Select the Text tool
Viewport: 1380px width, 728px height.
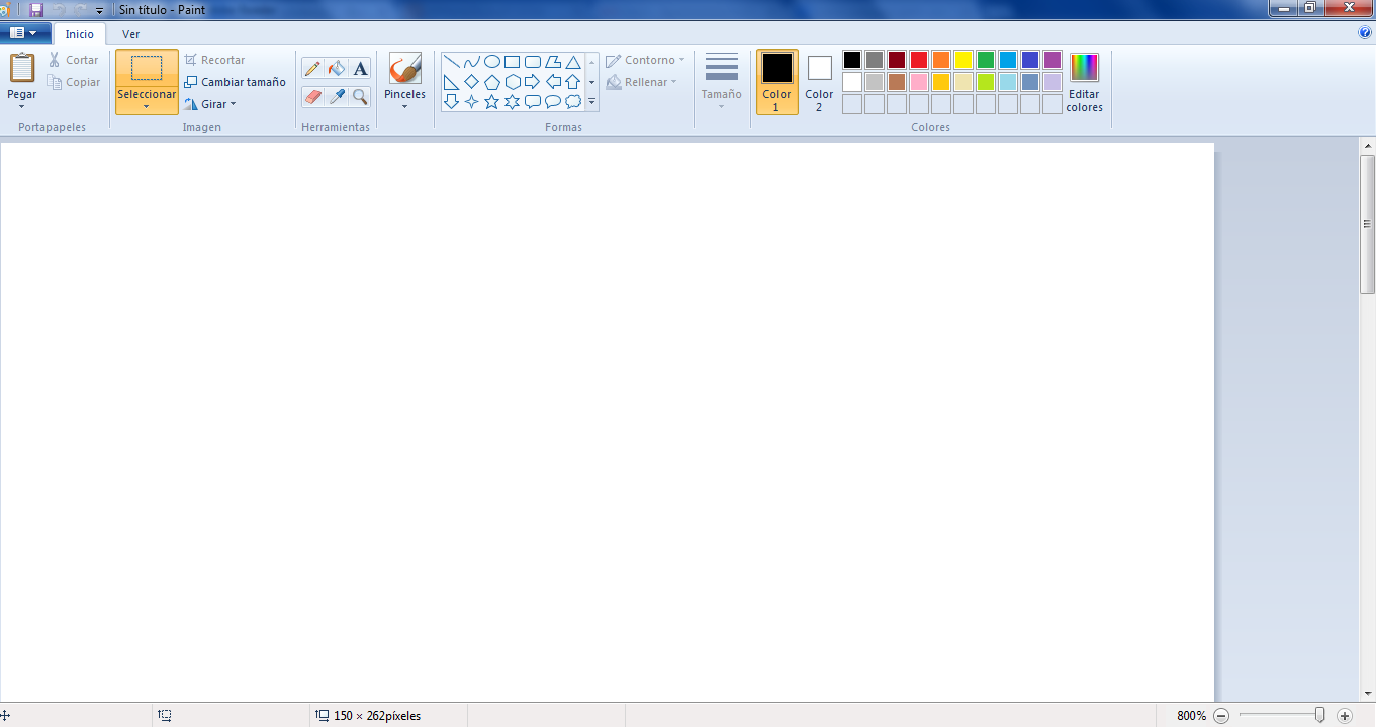(x=360, y=68)
